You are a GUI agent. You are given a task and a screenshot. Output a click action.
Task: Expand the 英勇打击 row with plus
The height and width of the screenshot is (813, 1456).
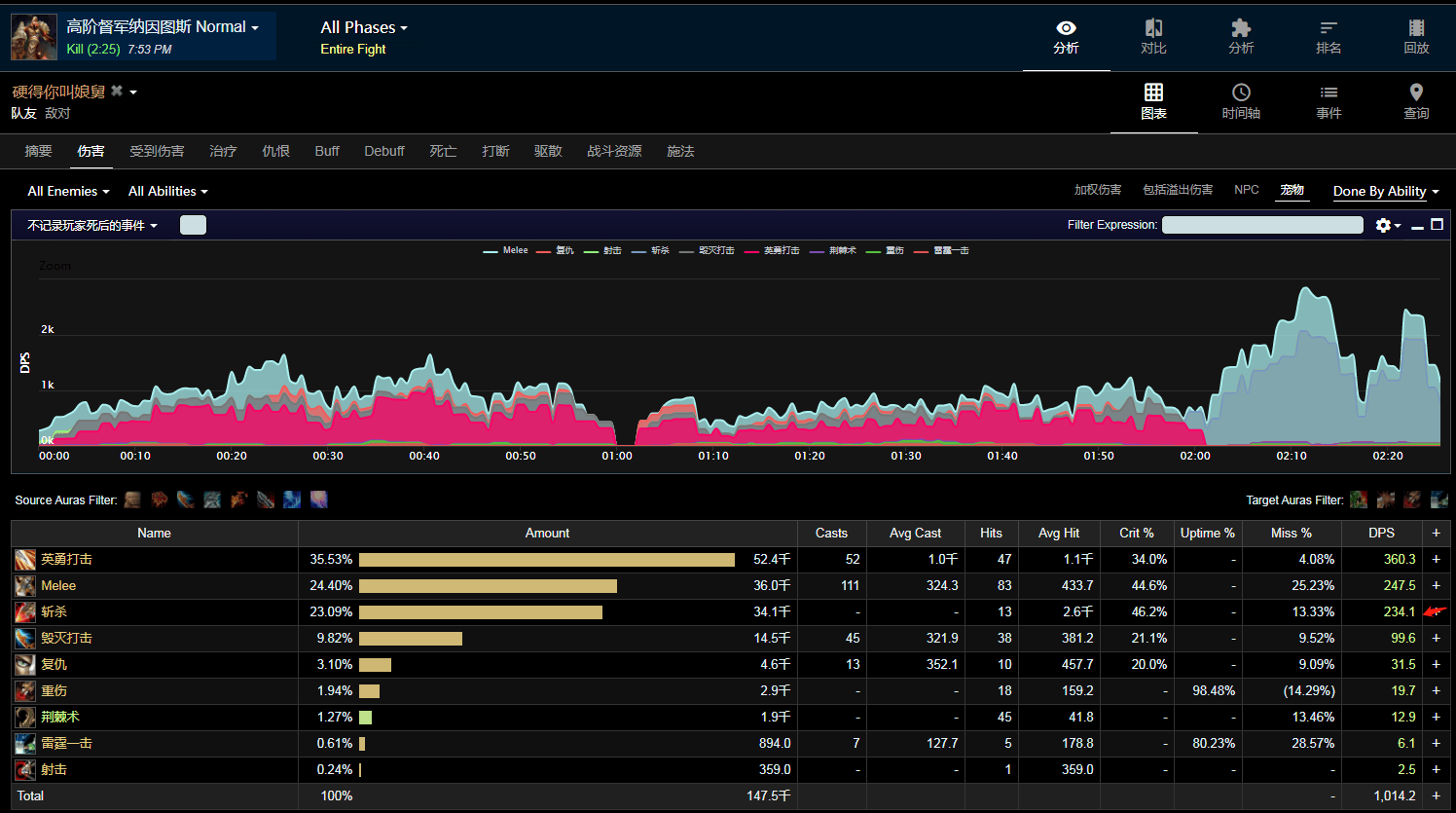click(1436, 560)
